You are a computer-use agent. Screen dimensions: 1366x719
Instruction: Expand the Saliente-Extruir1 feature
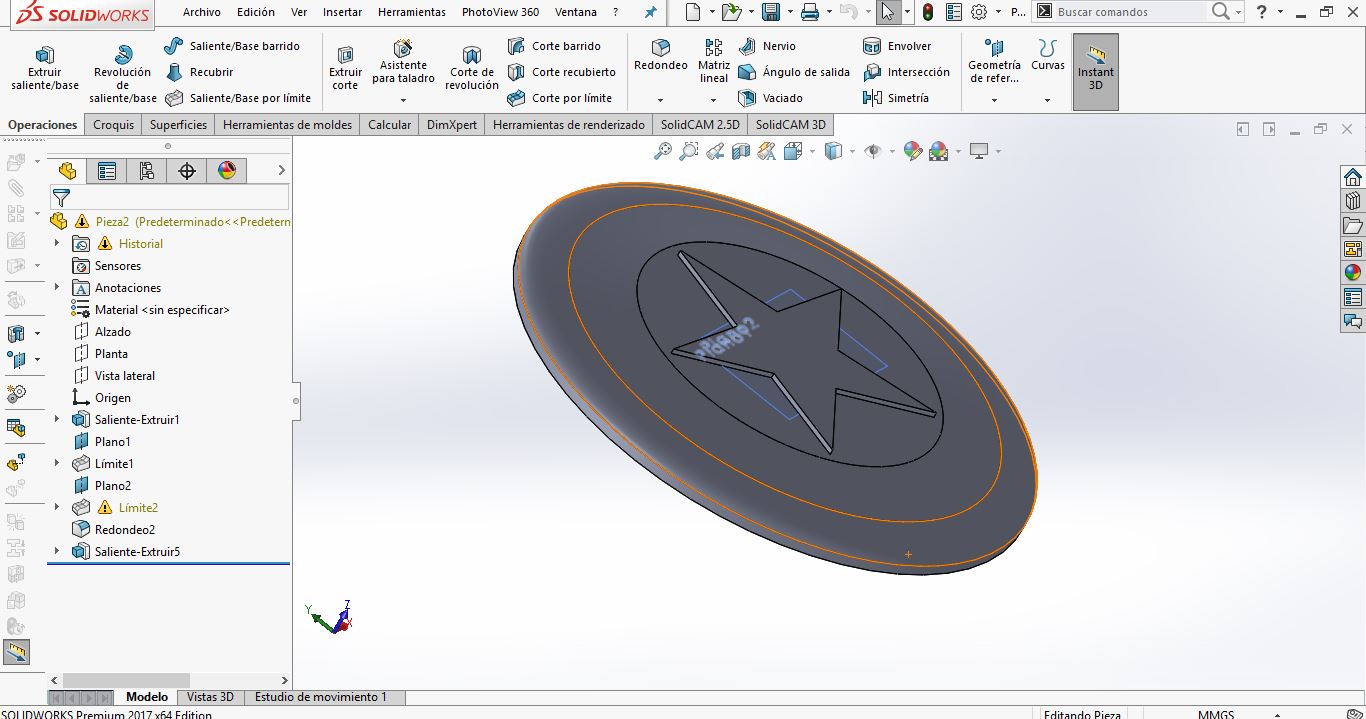click(x=57, y=420)
